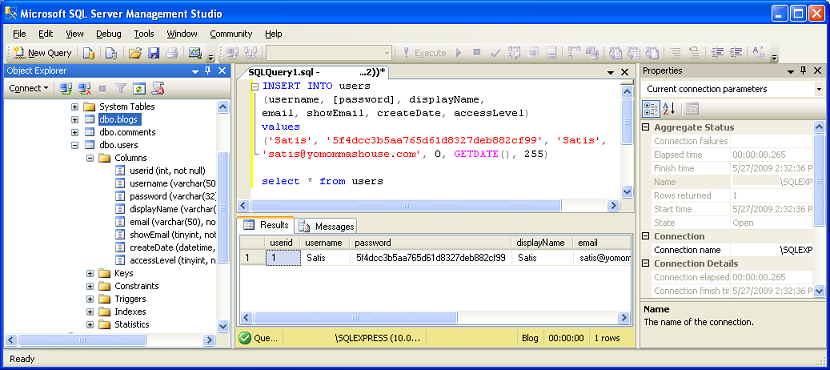The image size is (830, 370).
Task: Click the password hash cell in results
Action: (x=430, y=258)
